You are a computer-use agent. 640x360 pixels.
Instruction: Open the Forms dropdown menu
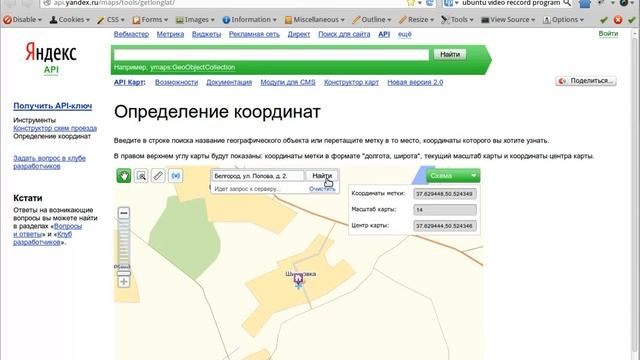tap(150, 20)
